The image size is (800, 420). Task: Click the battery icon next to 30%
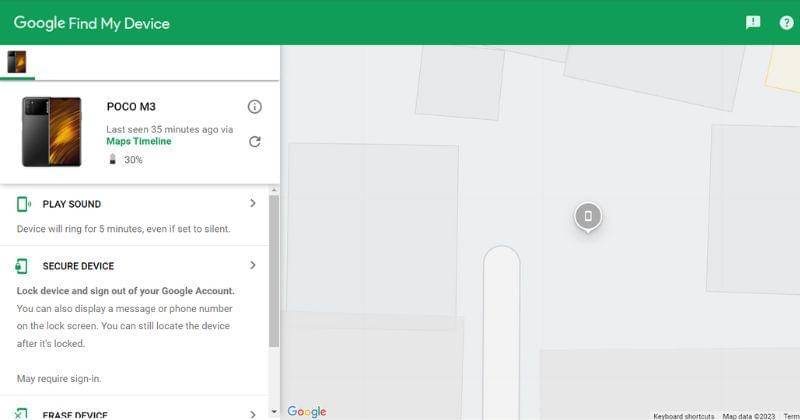[113, 160]
